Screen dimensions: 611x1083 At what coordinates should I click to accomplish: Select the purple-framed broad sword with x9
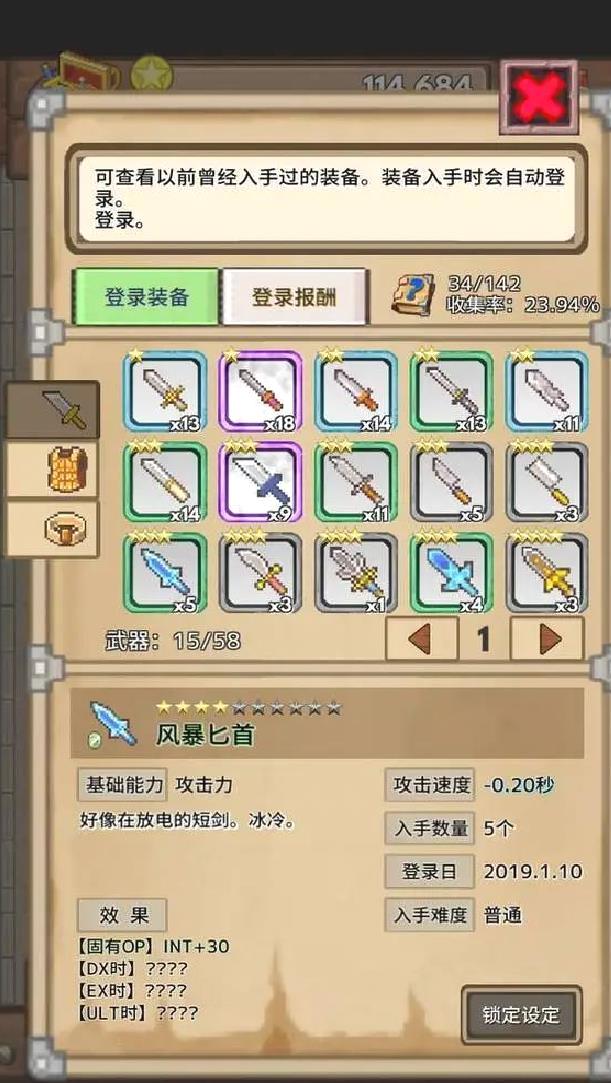point(260,482)
